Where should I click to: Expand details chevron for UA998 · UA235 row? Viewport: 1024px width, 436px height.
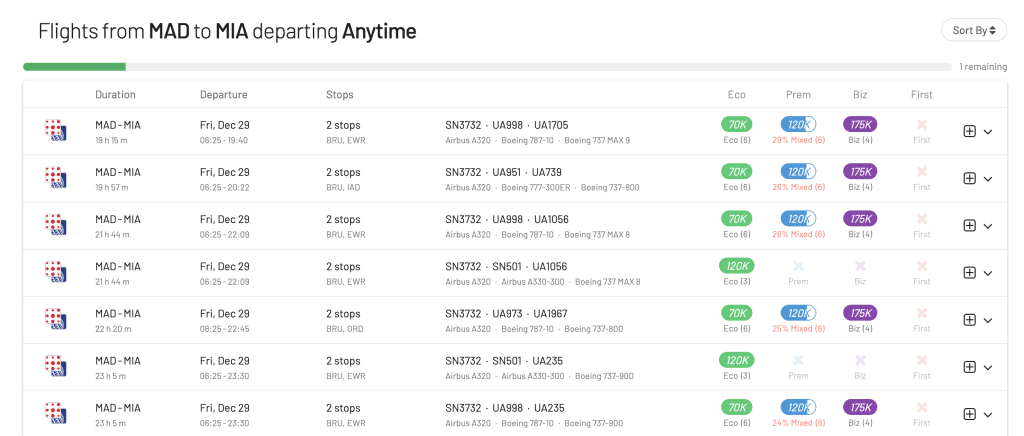[x=988, y=414]
